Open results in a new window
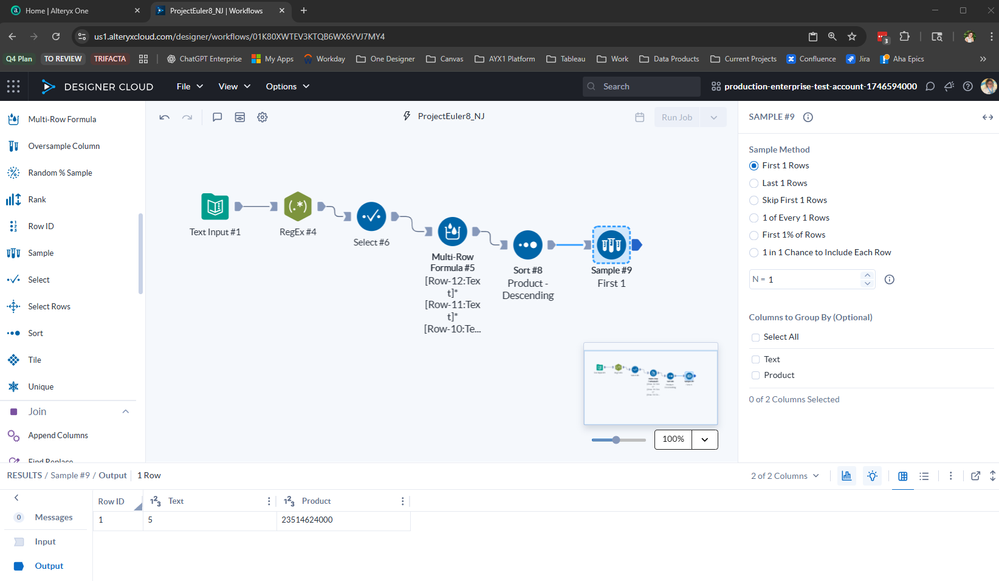 pos(975,476)
